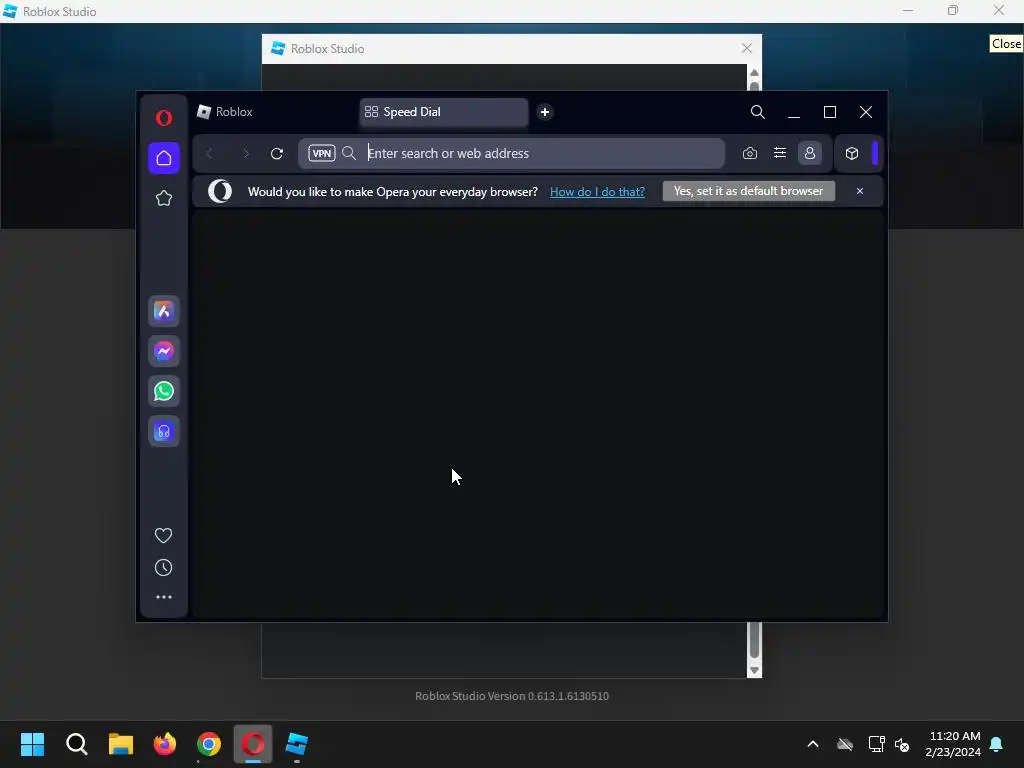The width and height of the screenshot is (1024, 768).
Task: Open Windows taskbar Search
Action: [x=76, y=744]
